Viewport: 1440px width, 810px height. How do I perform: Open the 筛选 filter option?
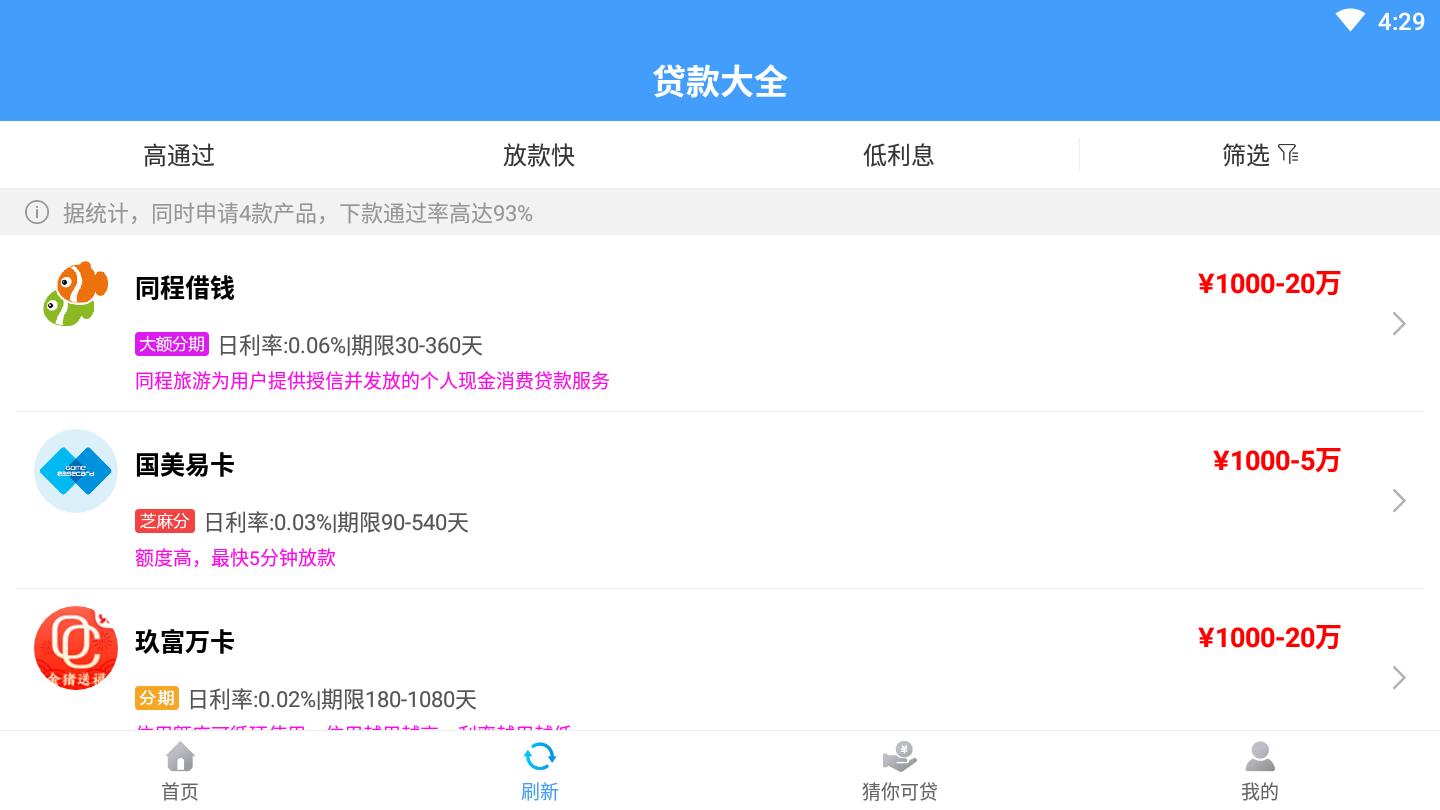(1260, 155)
